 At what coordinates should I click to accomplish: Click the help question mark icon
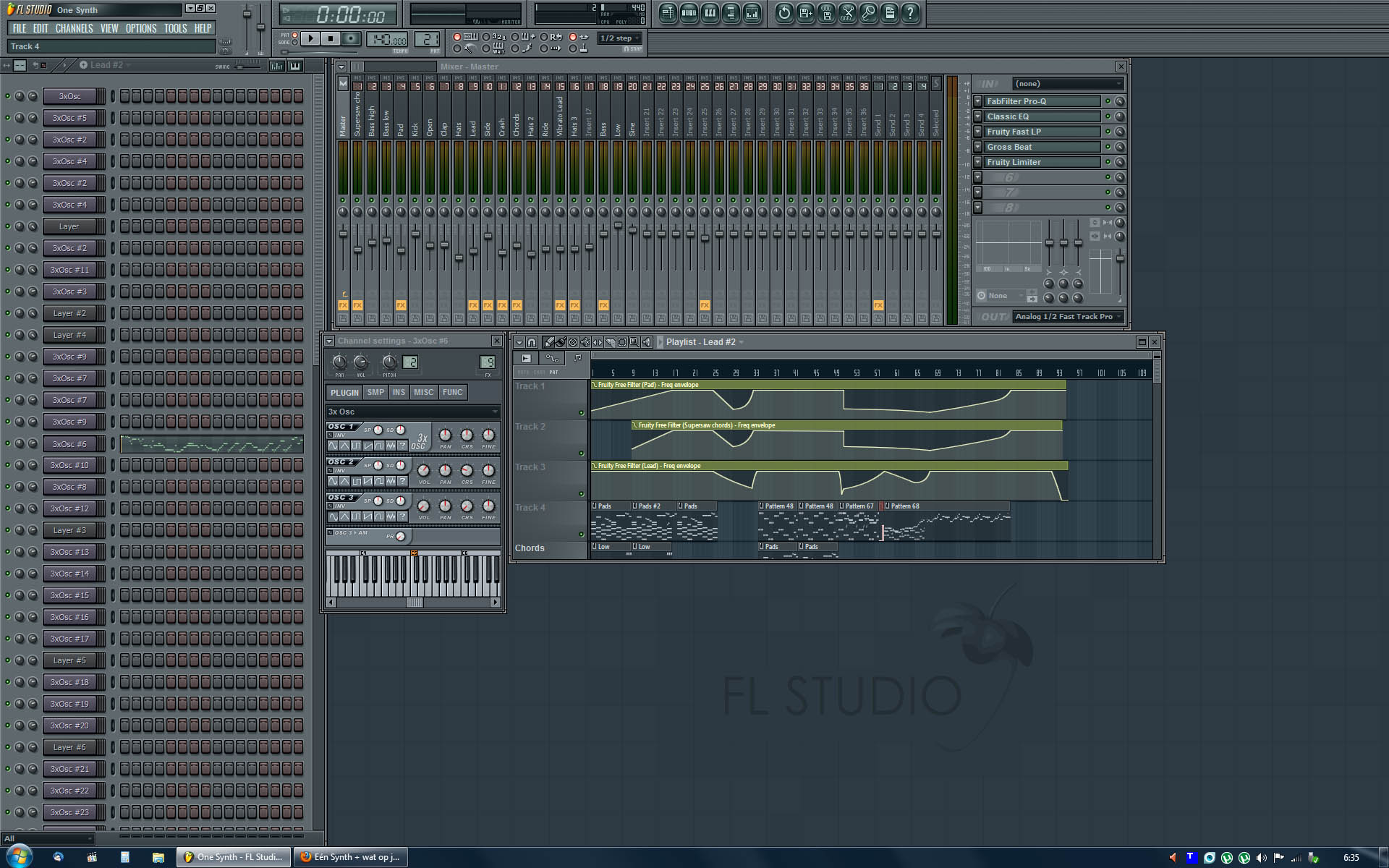(x=910, y=13)
